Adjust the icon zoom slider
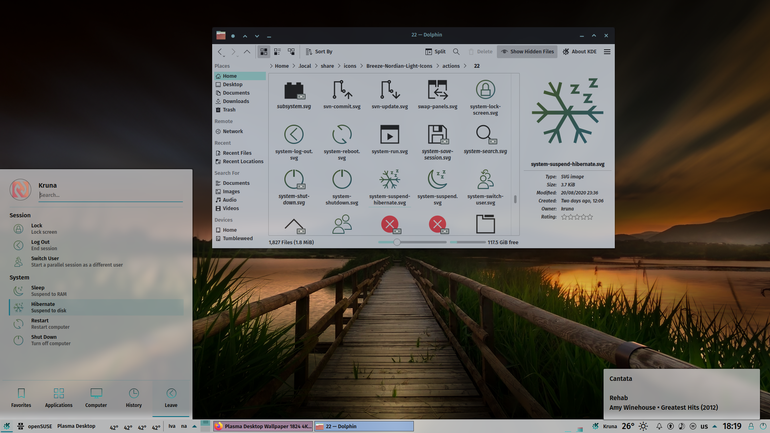This screenshot has height=433, width=770. 397,242
